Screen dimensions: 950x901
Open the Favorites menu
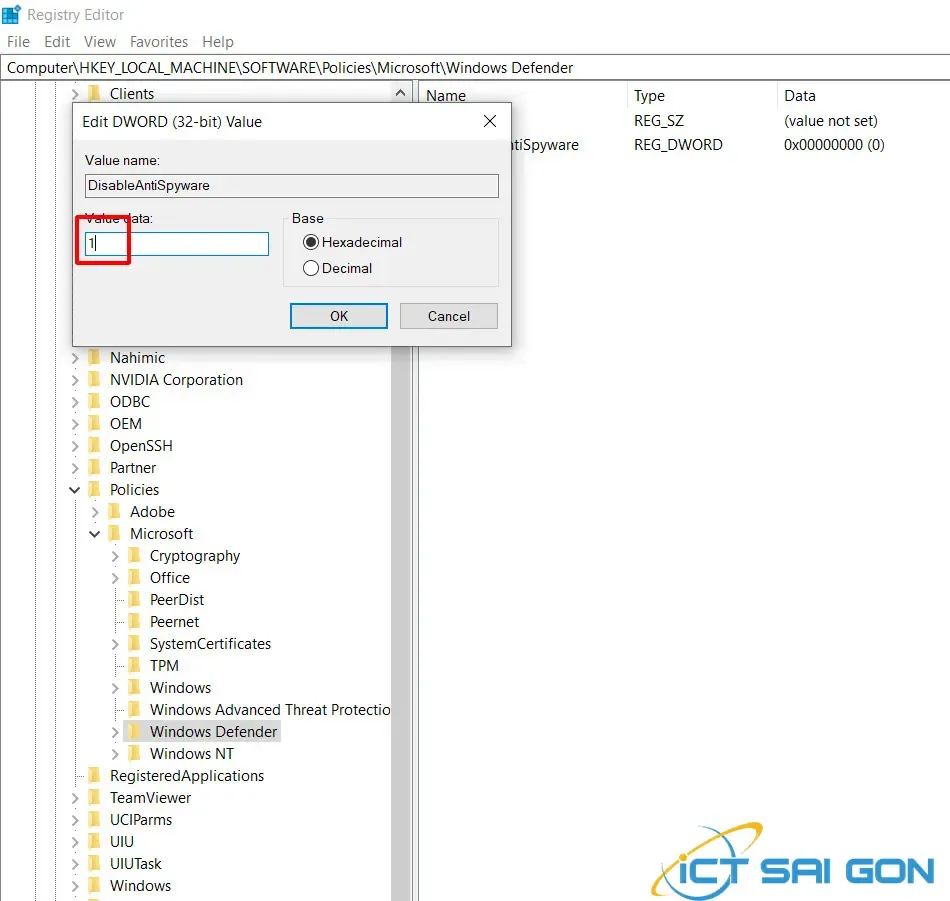(x=159, y=41)
